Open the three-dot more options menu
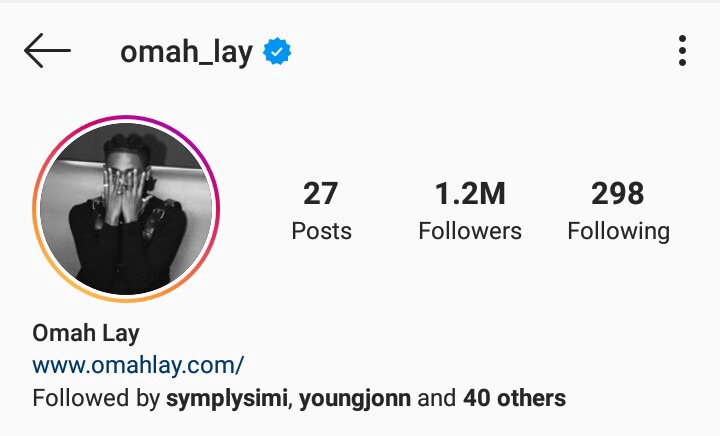Viewport: 720px width, 436px height. [x=682, y=50]
